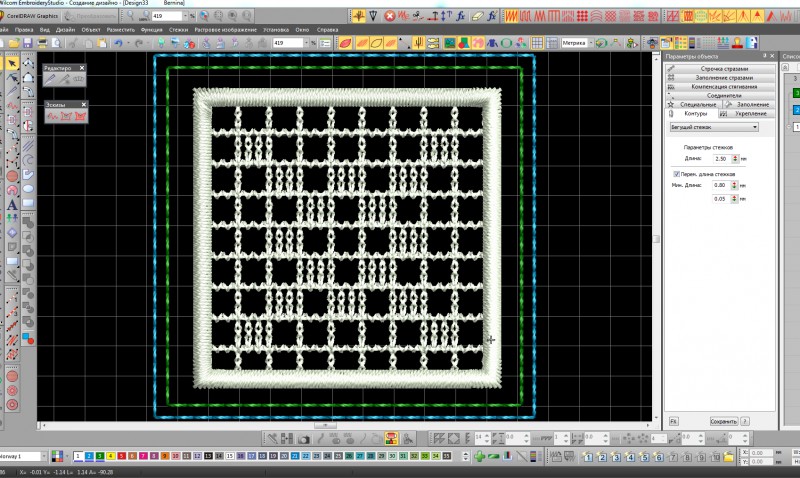Image resolution: width=800 pixels, height=478 pixels.
Task: Click the question mark help button
Action: click(745, 421)
